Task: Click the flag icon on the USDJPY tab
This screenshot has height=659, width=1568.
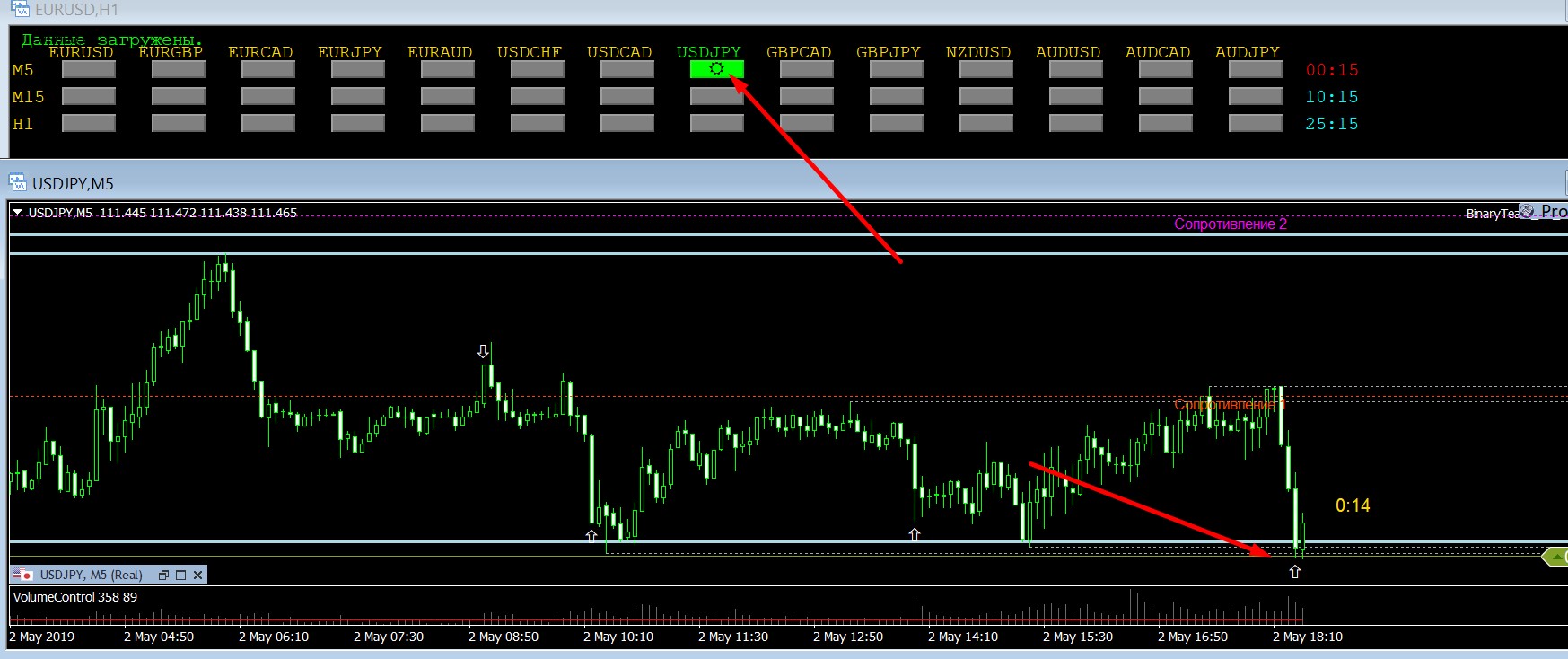Action: tap(22, 575)
